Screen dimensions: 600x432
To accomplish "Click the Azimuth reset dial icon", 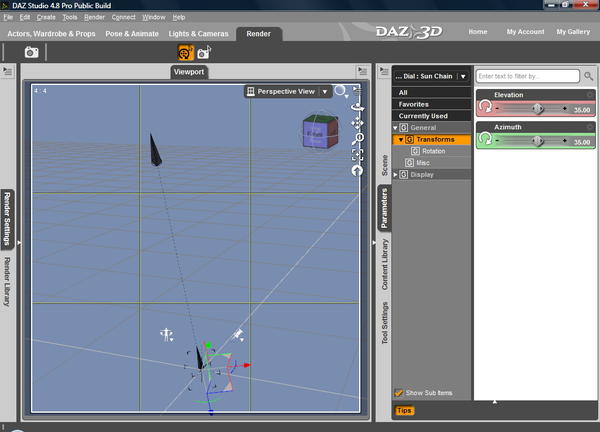I will coord(485,139).
